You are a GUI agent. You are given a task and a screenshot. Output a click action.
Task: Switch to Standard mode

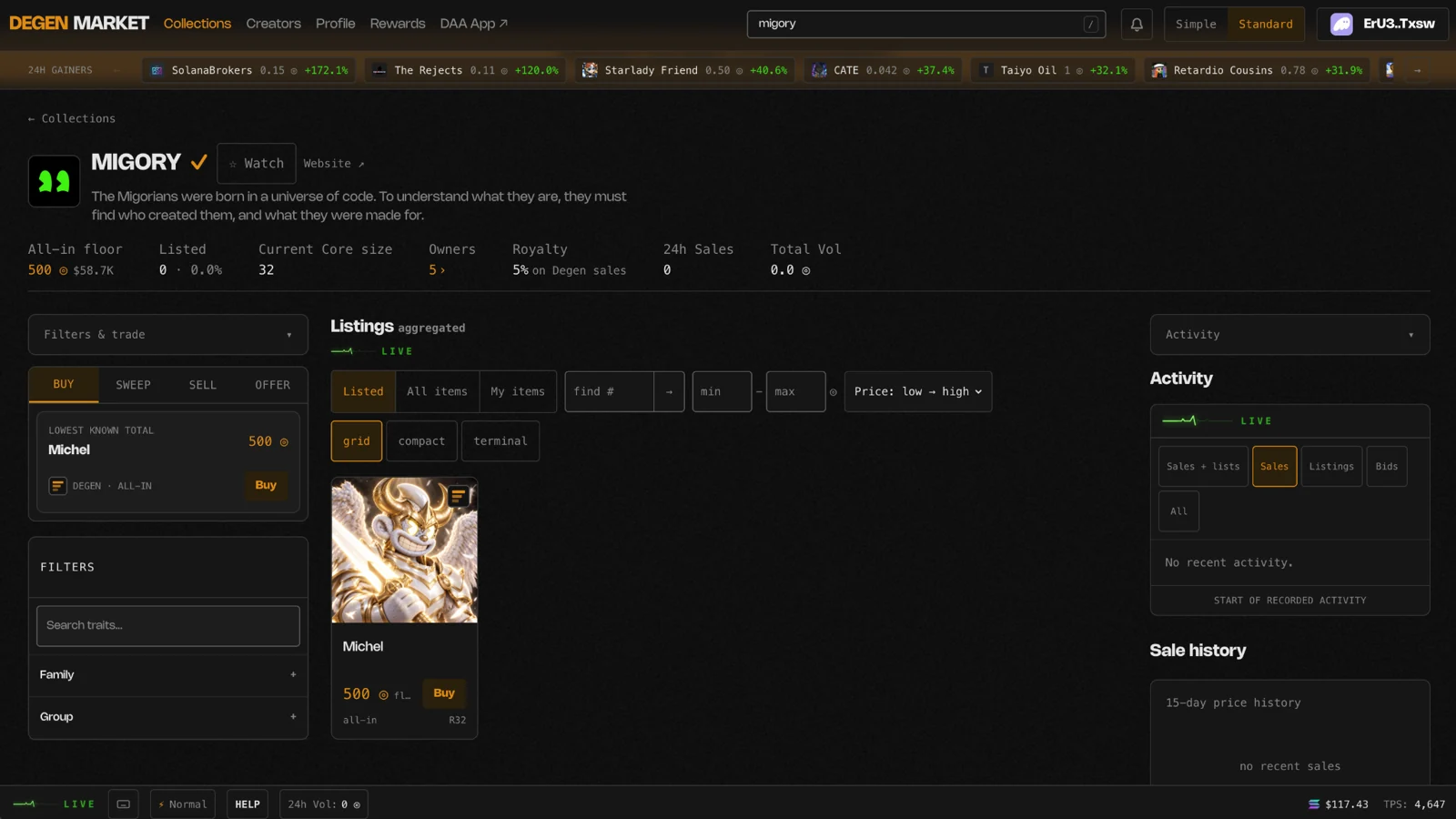pyautogui.click(x=1266, y=25)
